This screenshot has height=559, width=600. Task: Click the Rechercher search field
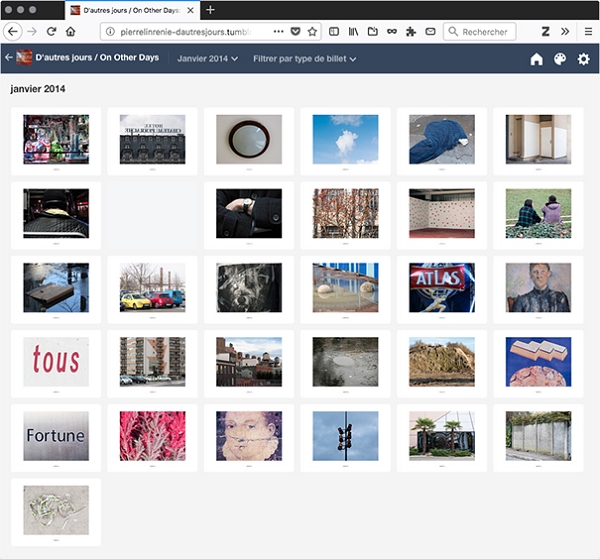(485, 31)
